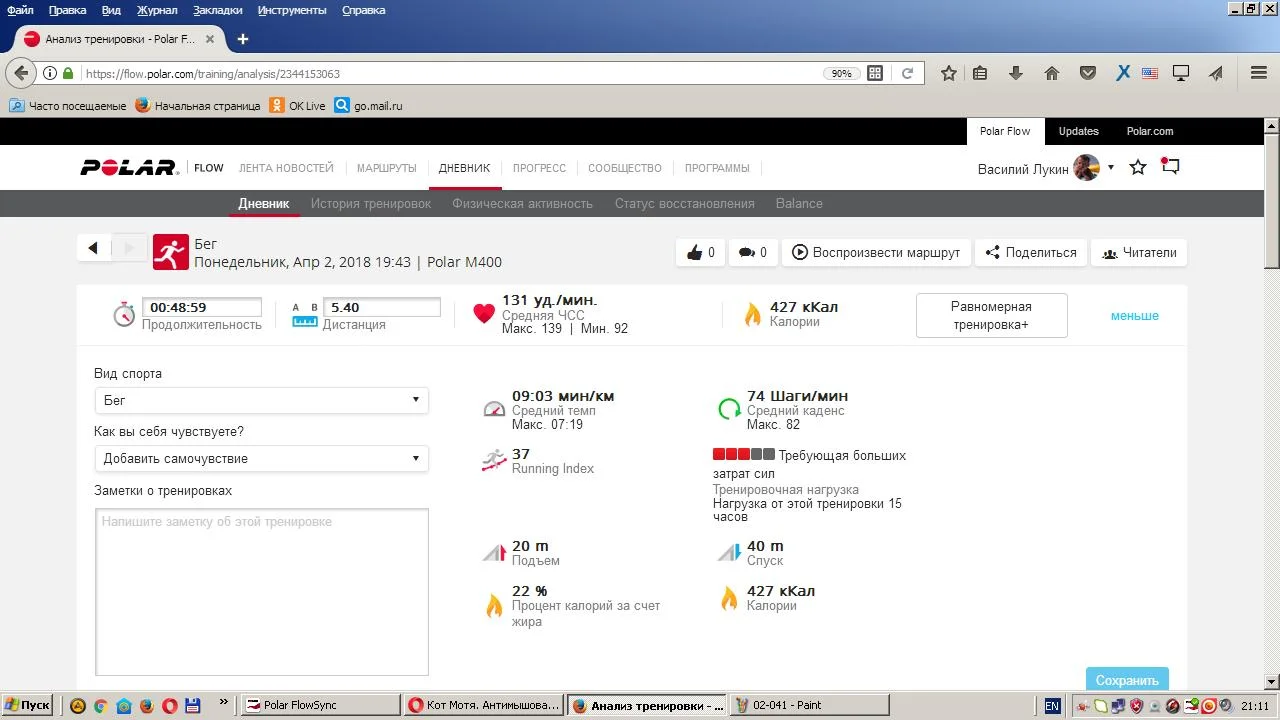Go to the previous training with the left arrow
The height and width of the screenshot is (720, 1280).
click(x=93, y=248)
